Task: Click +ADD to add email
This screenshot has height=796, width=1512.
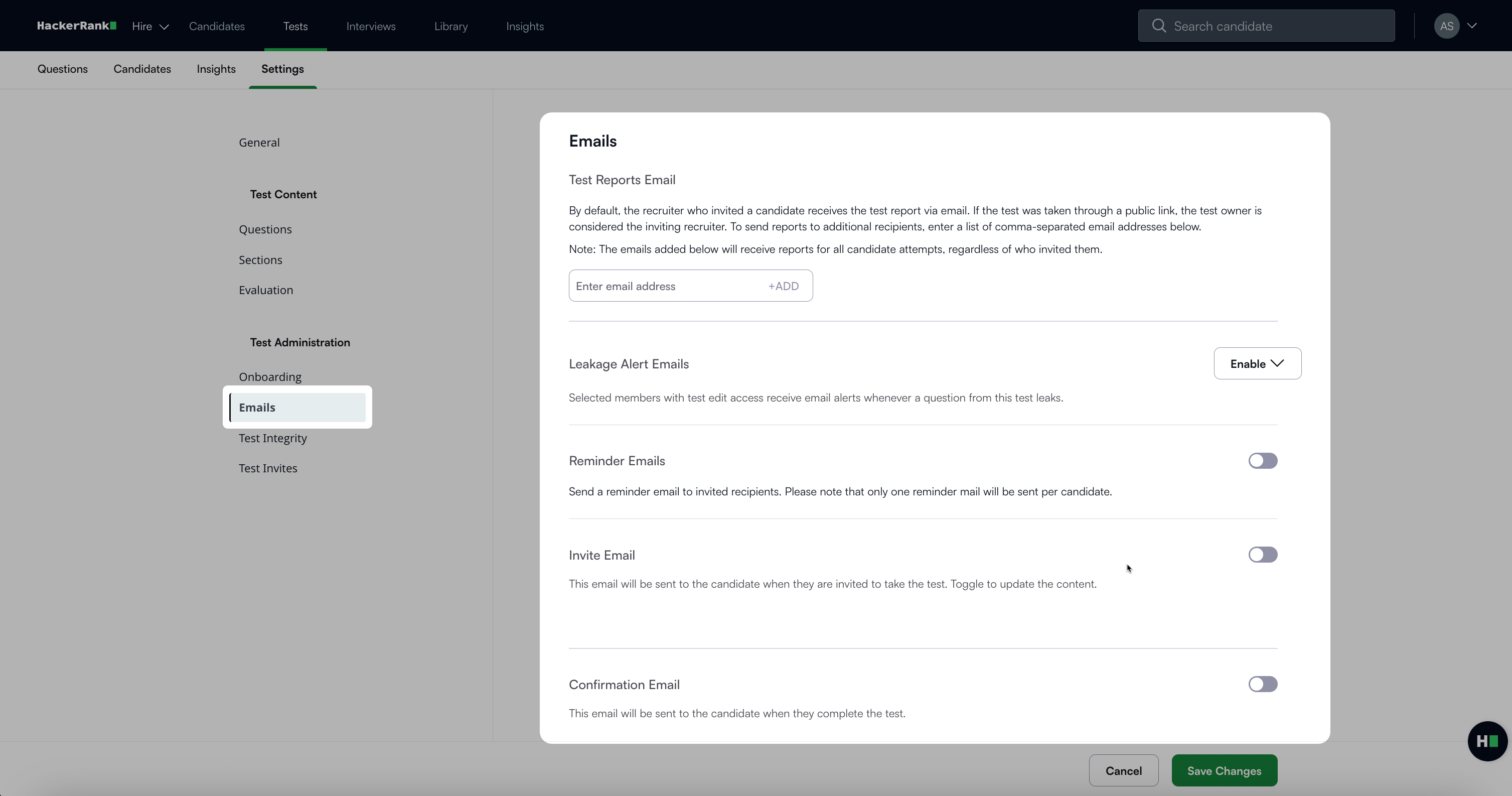Action: 783,286
